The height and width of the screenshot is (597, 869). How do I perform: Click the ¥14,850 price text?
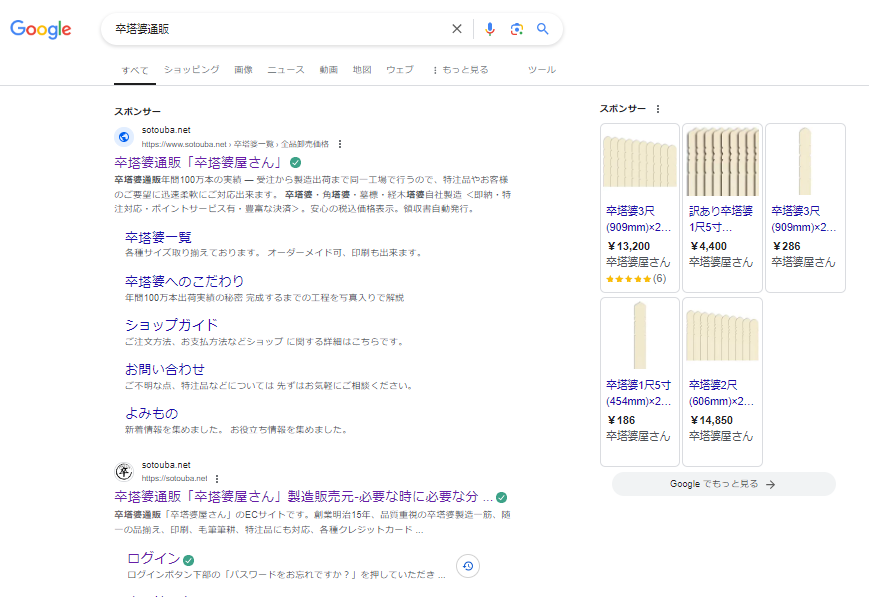click(711, 420)
